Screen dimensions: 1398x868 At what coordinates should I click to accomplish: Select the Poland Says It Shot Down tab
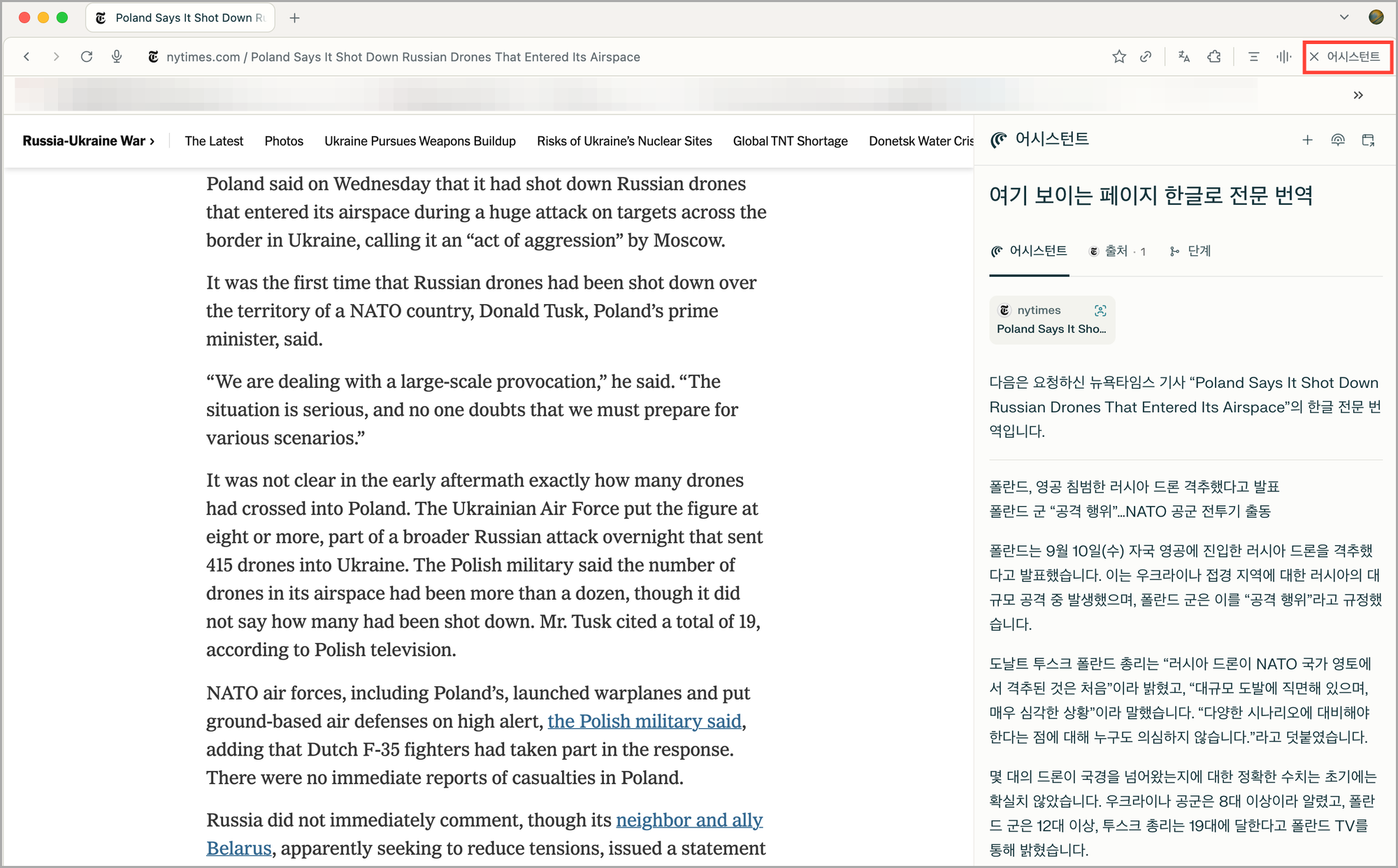(180, 17)
